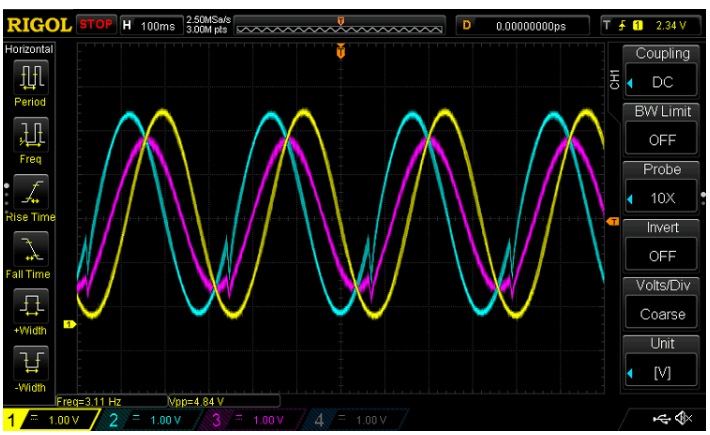710x435 pixels.
Task: Click the red STOP status button
Action: click(x=96, y=24)
